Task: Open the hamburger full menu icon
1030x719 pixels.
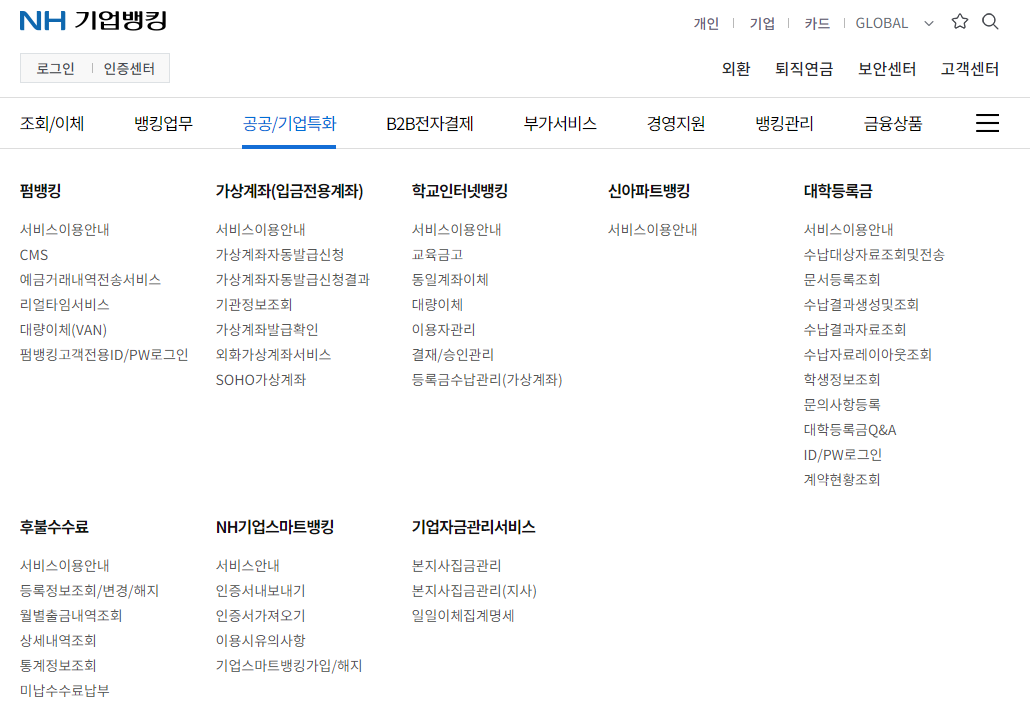Action: (x=987, y=123)
